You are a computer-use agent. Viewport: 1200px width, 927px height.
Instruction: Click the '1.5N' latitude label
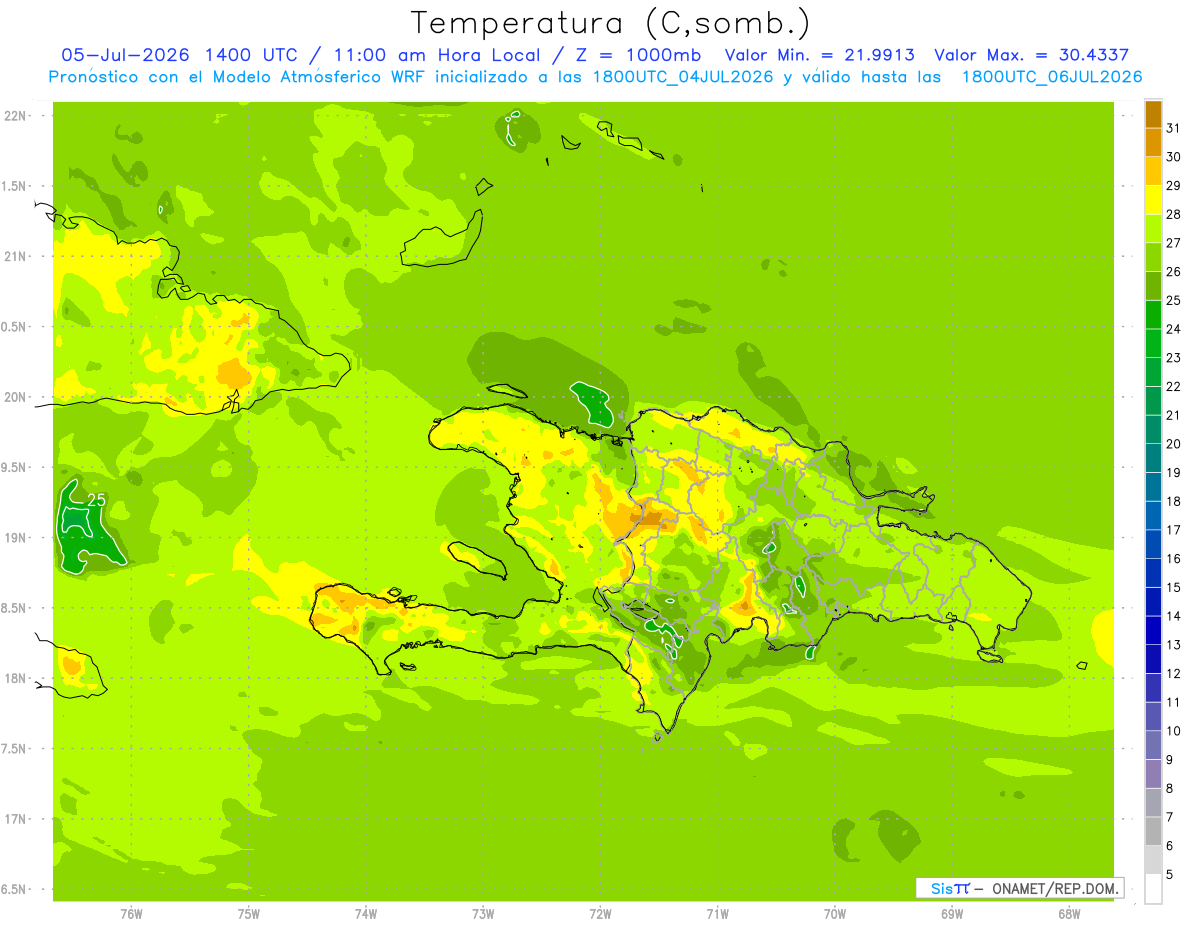15,186
